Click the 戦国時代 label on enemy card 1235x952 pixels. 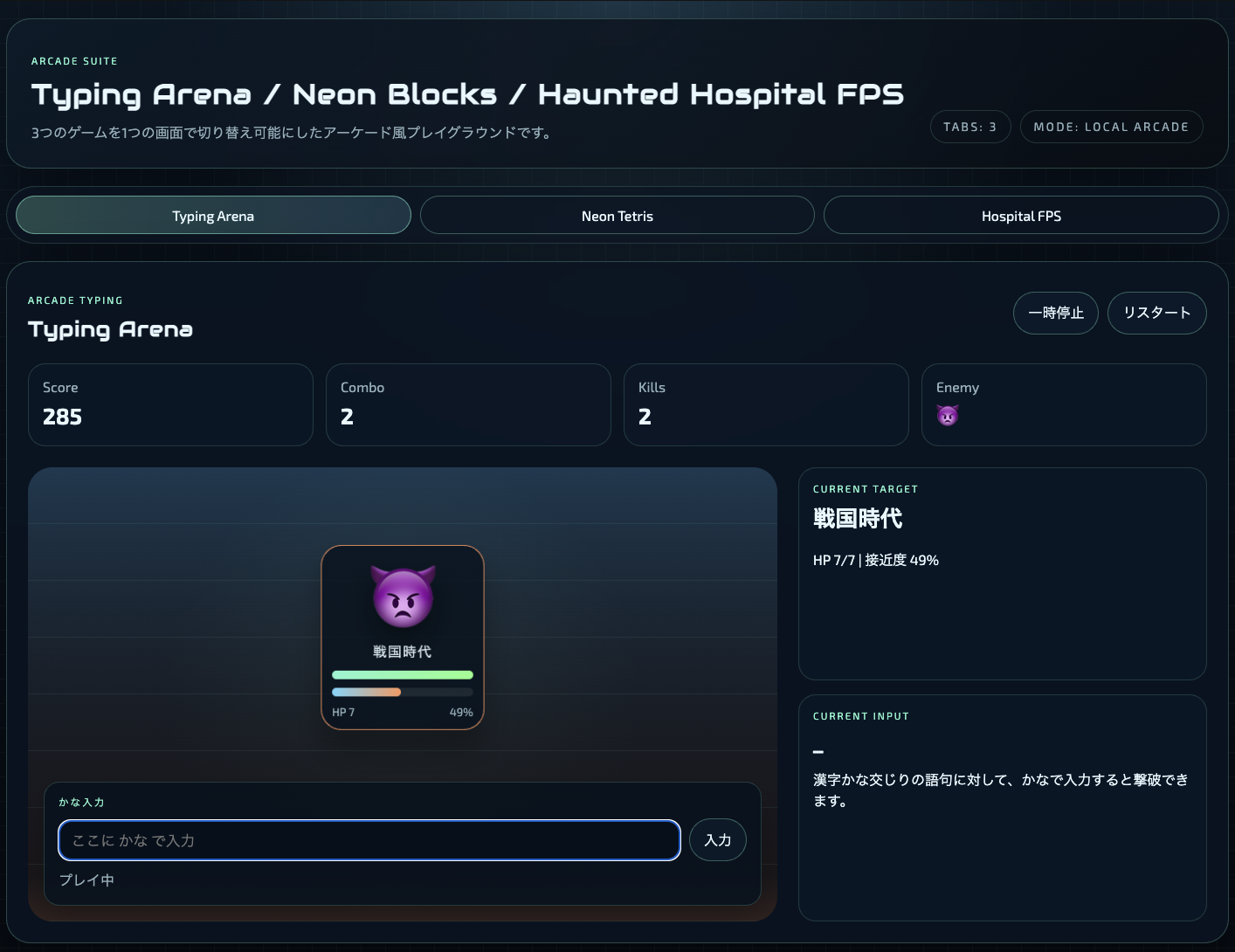(403, 652)
